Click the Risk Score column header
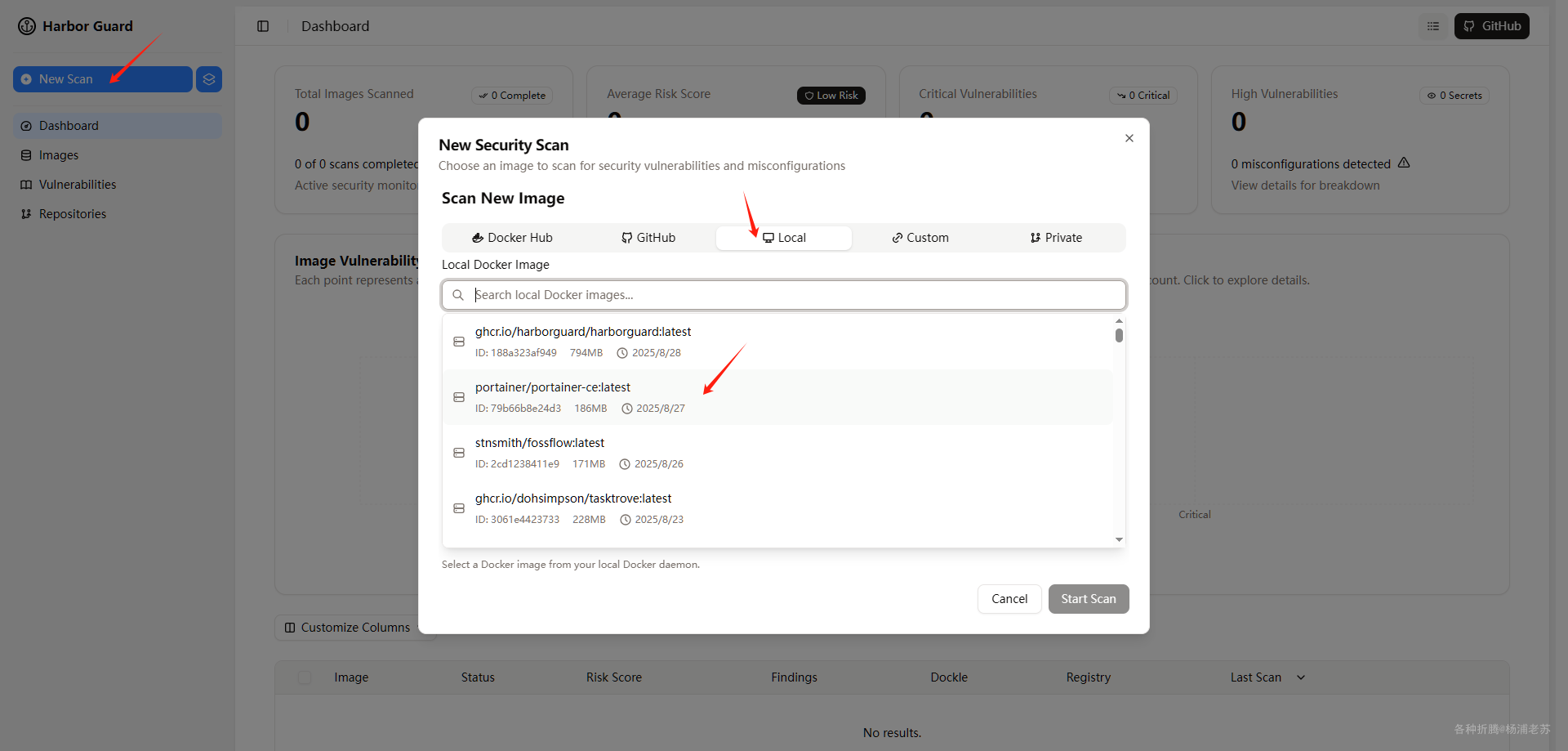The image size is (1568, 751). (614, 677)
